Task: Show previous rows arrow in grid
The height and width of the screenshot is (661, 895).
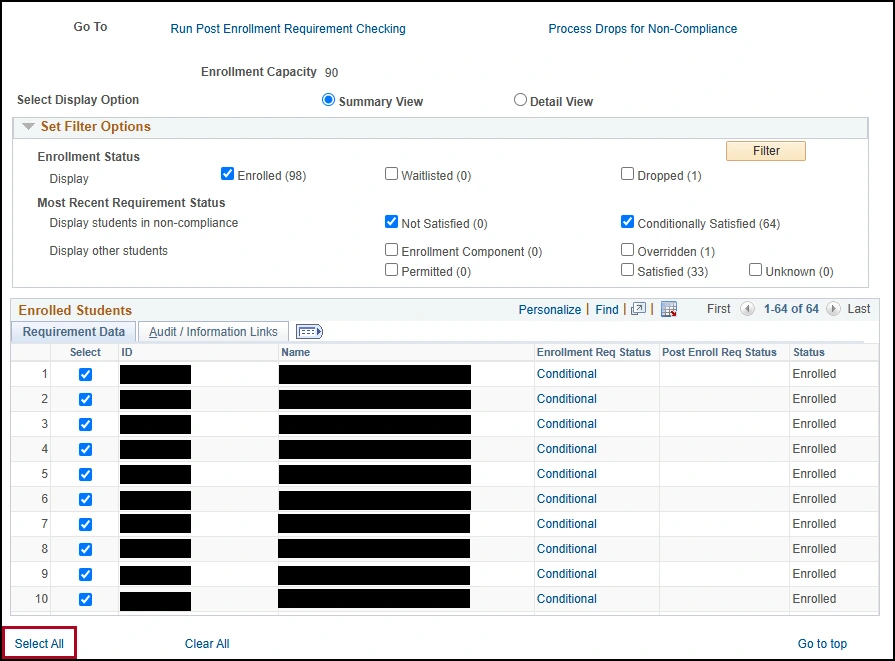Action: pyautogui.click(x=747, y=309)
